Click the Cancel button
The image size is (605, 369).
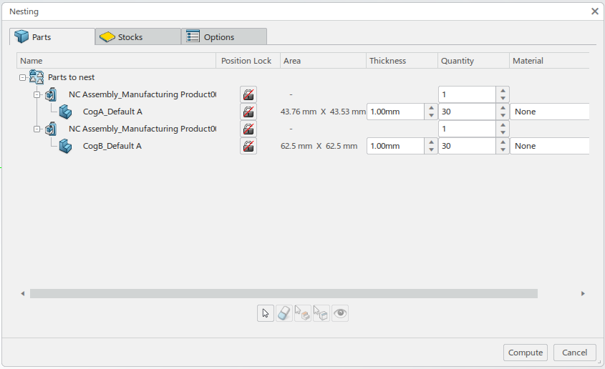click(575, 352)
